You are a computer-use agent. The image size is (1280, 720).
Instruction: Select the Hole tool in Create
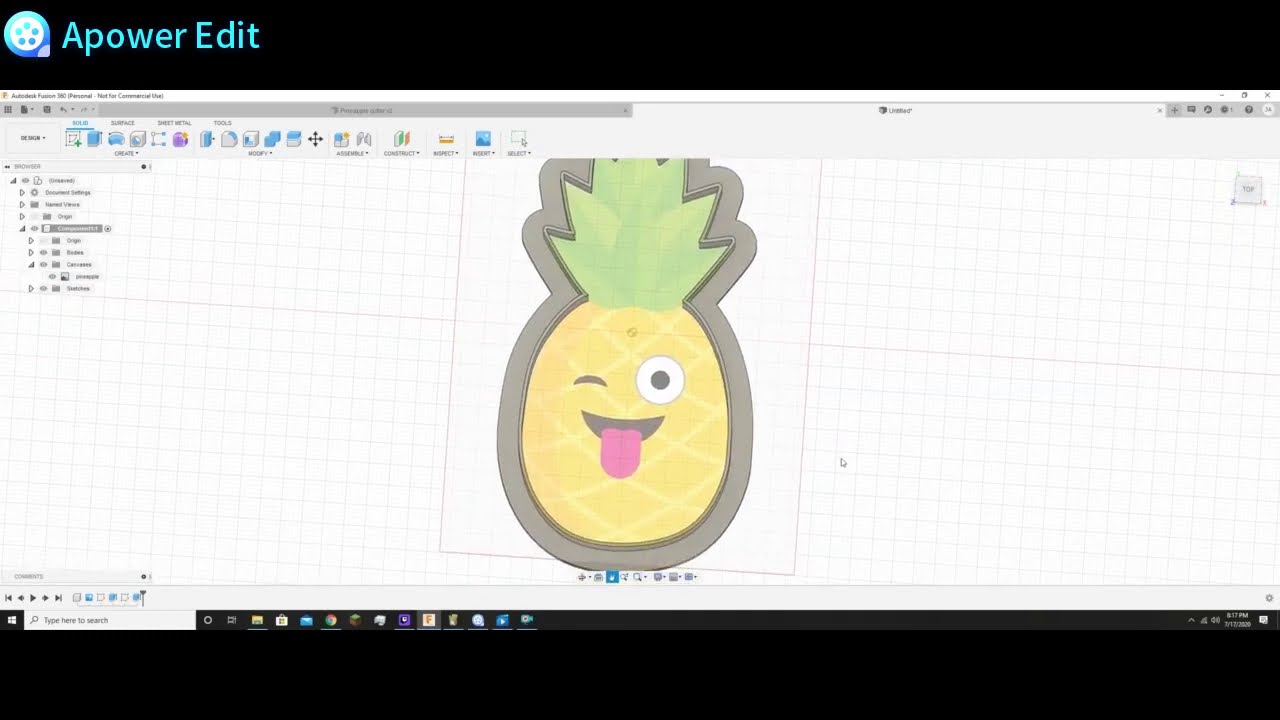pos(138,139)
